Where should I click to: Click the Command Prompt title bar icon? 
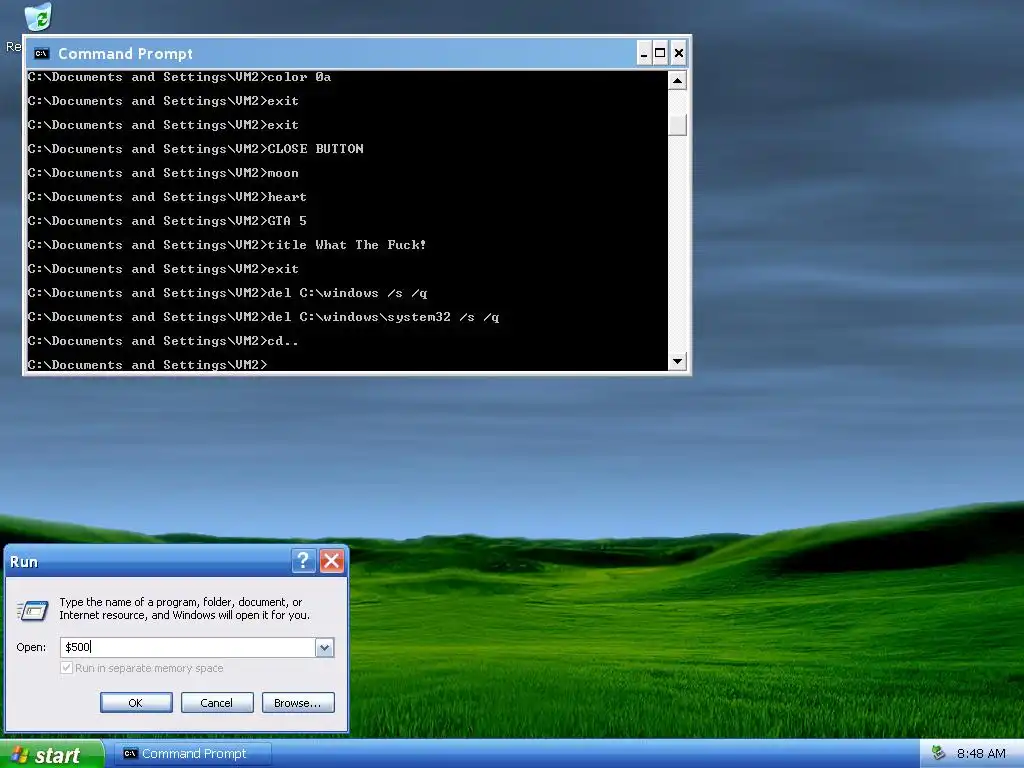tap(42, 54)
